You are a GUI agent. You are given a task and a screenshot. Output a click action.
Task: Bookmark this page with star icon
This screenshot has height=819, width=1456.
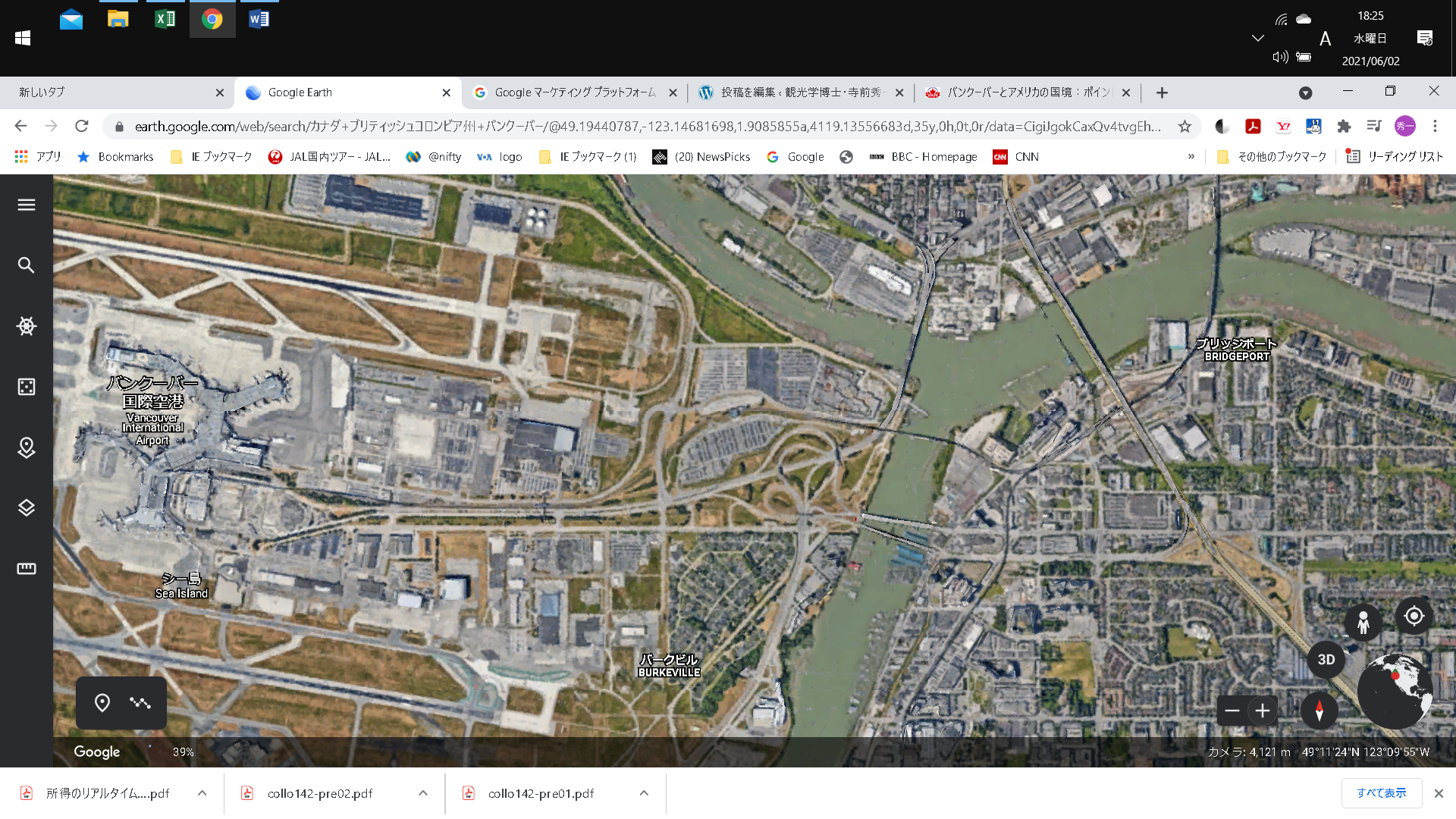click(1185, 127)
